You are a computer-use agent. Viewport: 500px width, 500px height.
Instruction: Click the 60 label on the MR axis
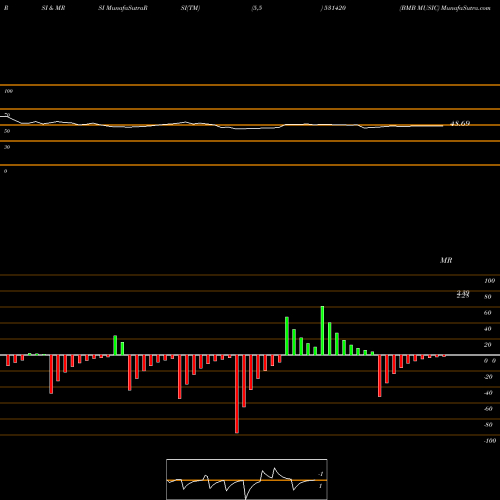click(x=488, y=313)
